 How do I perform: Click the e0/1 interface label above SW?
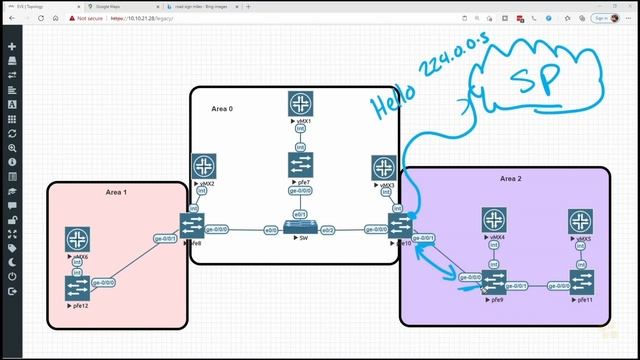(300, 214)
